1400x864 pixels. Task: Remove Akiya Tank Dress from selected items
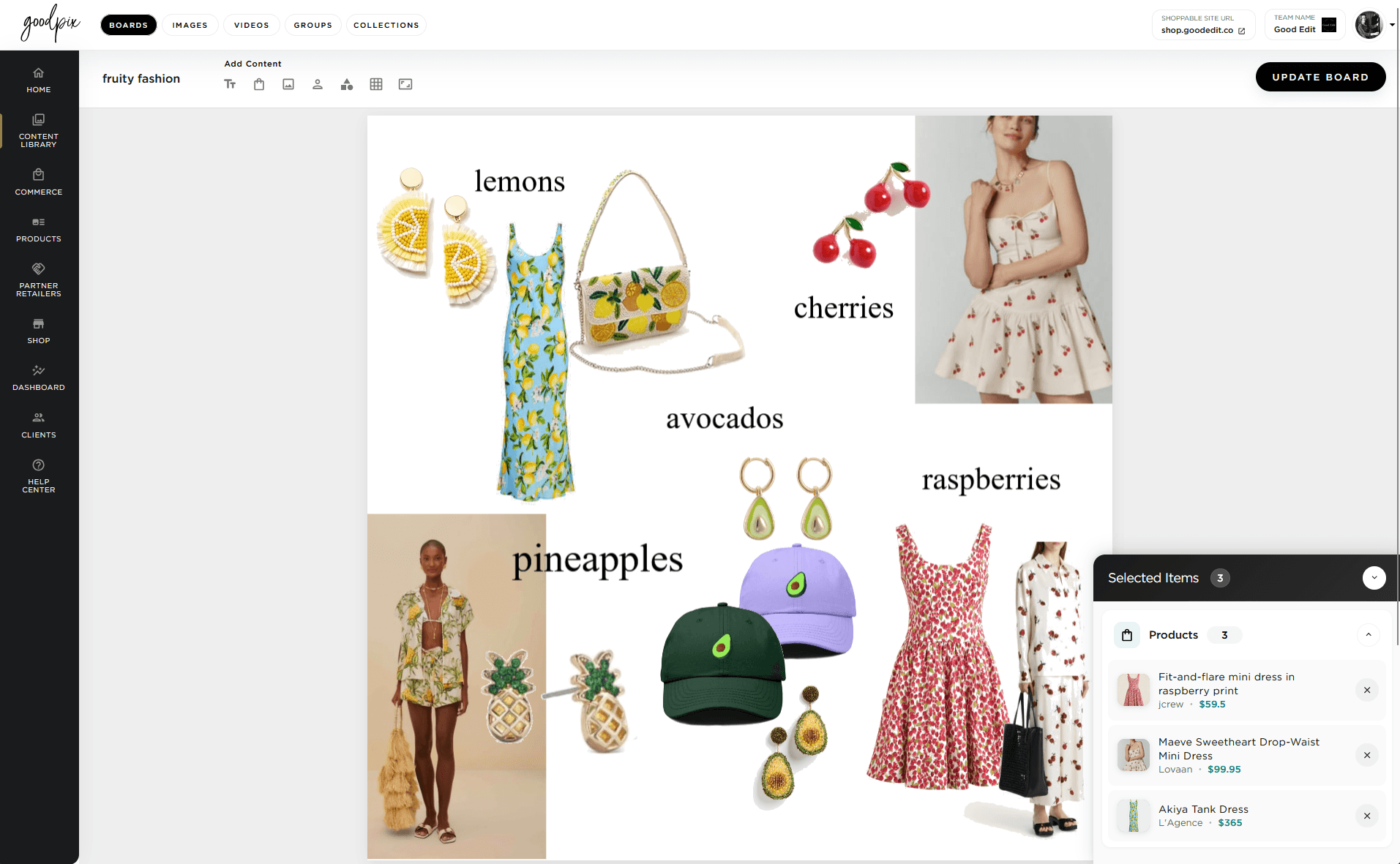(1366, 816)
